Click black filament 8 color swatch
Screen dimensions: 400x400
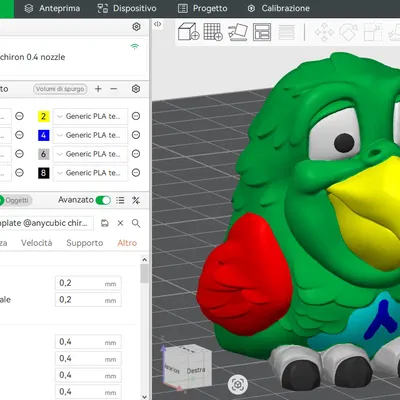coord(43,173)
